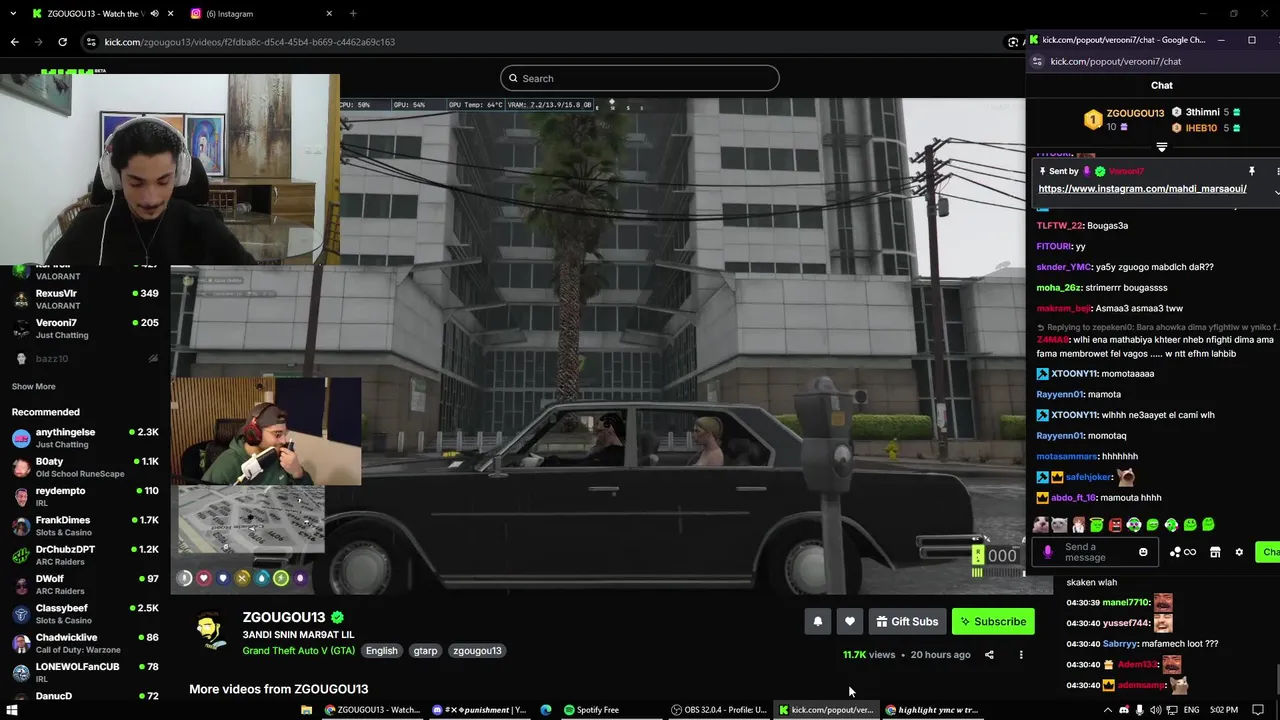
Task: Open reydempto recommended channel
Action: (85, 496)
